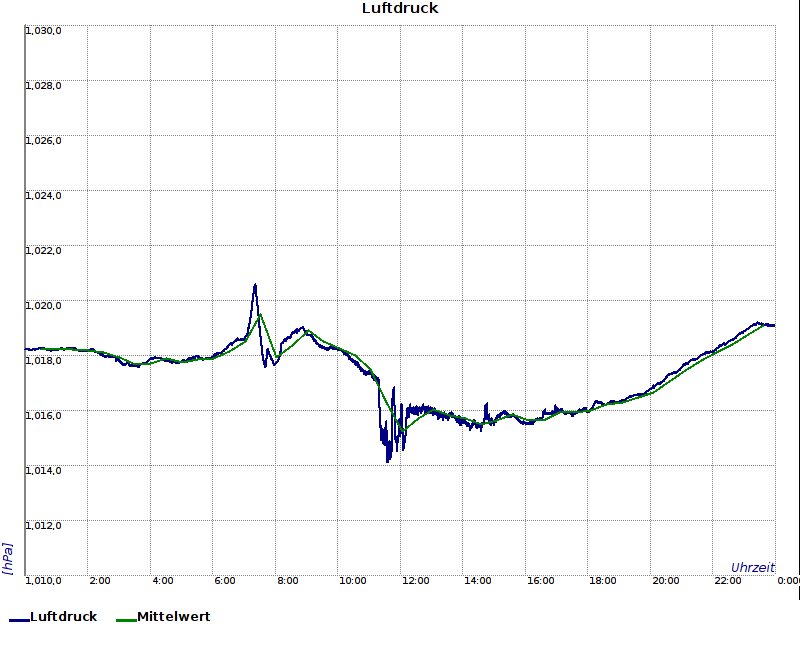This screenshot has height=650, width=800.
Task: Click the blue Luftdruck legend swatch
Action: click(19, 620)
